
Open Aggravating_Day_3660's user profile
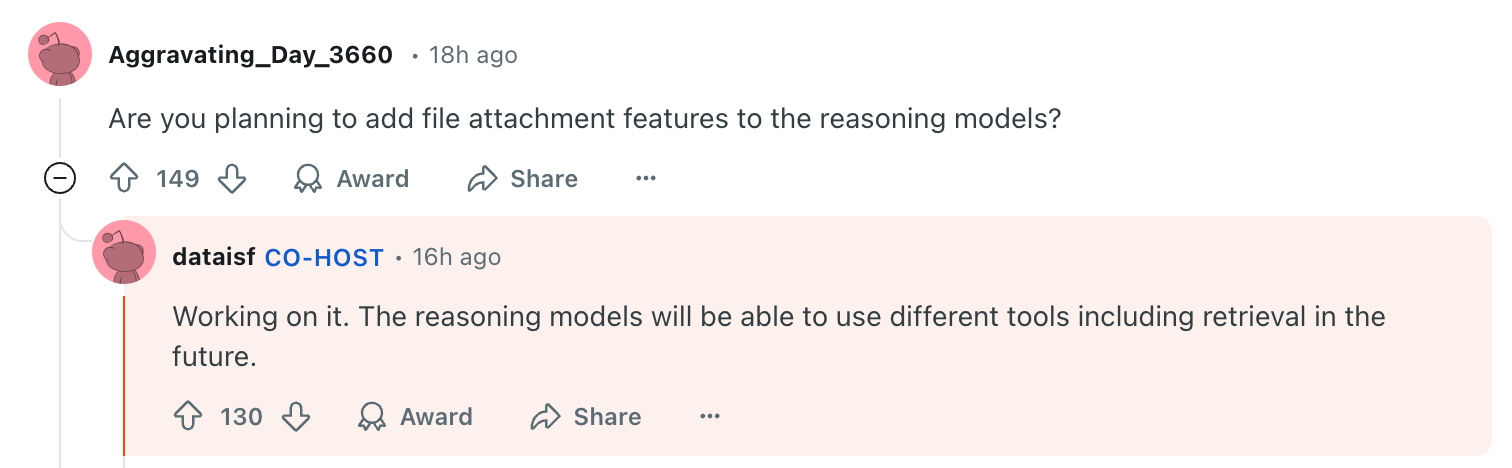point(250,55)
